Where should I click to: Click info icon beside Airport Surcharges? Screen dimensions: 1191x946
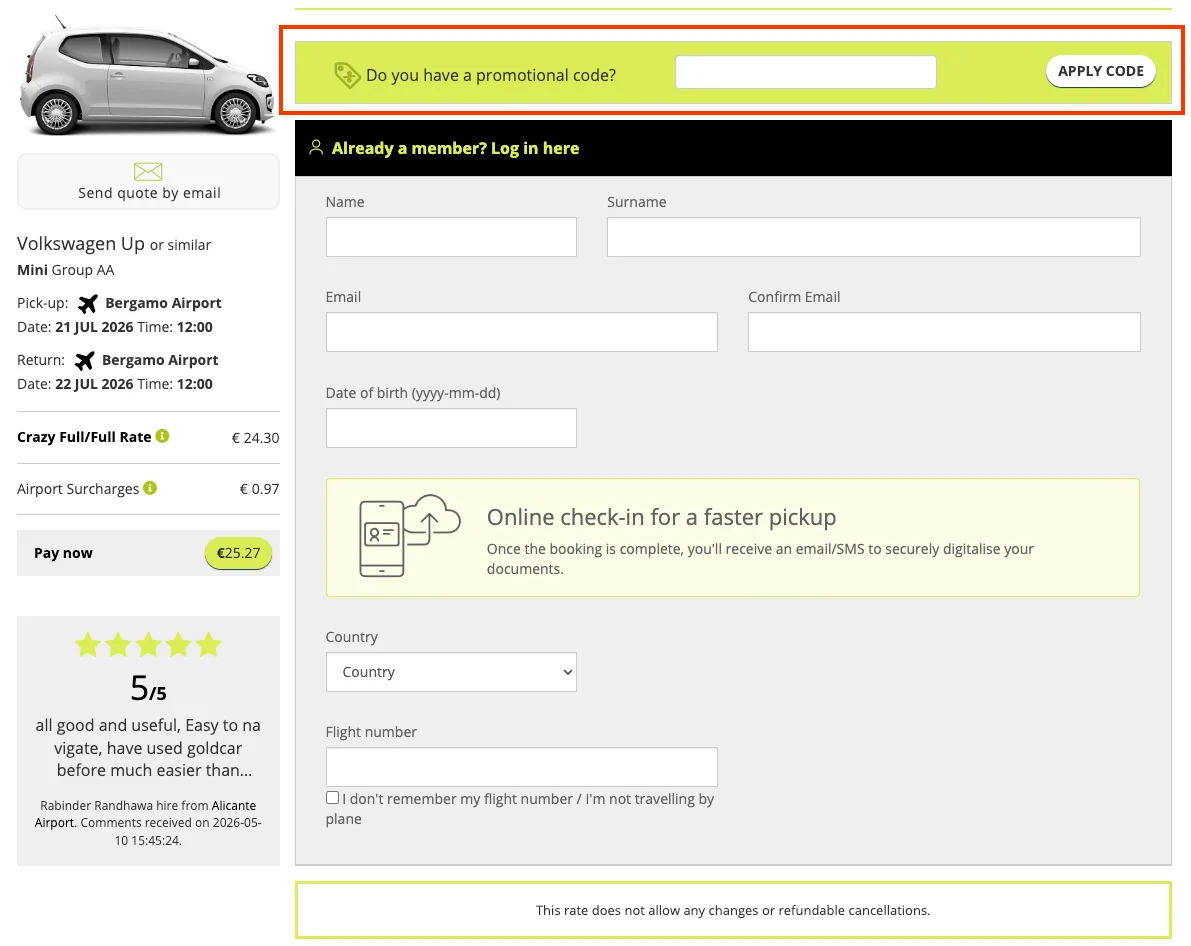150,488
